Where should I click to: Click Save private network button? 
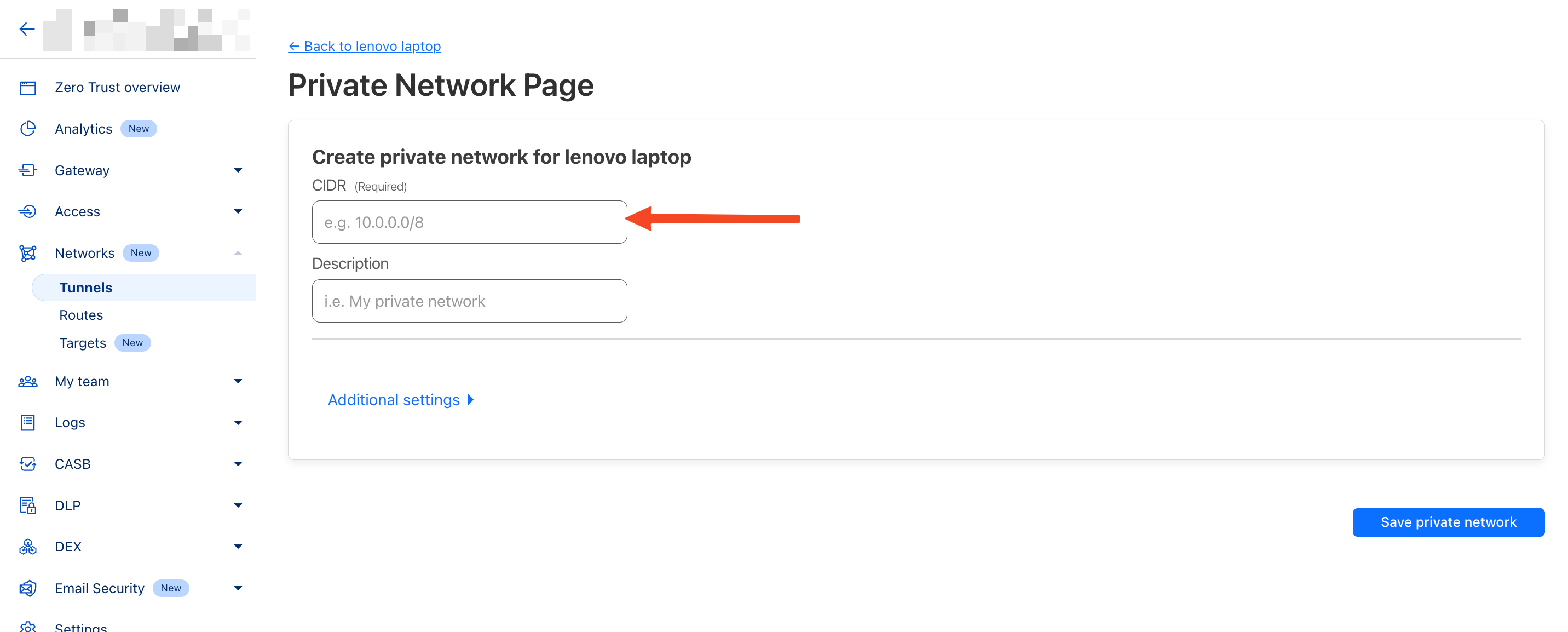tap(1448, 522)
